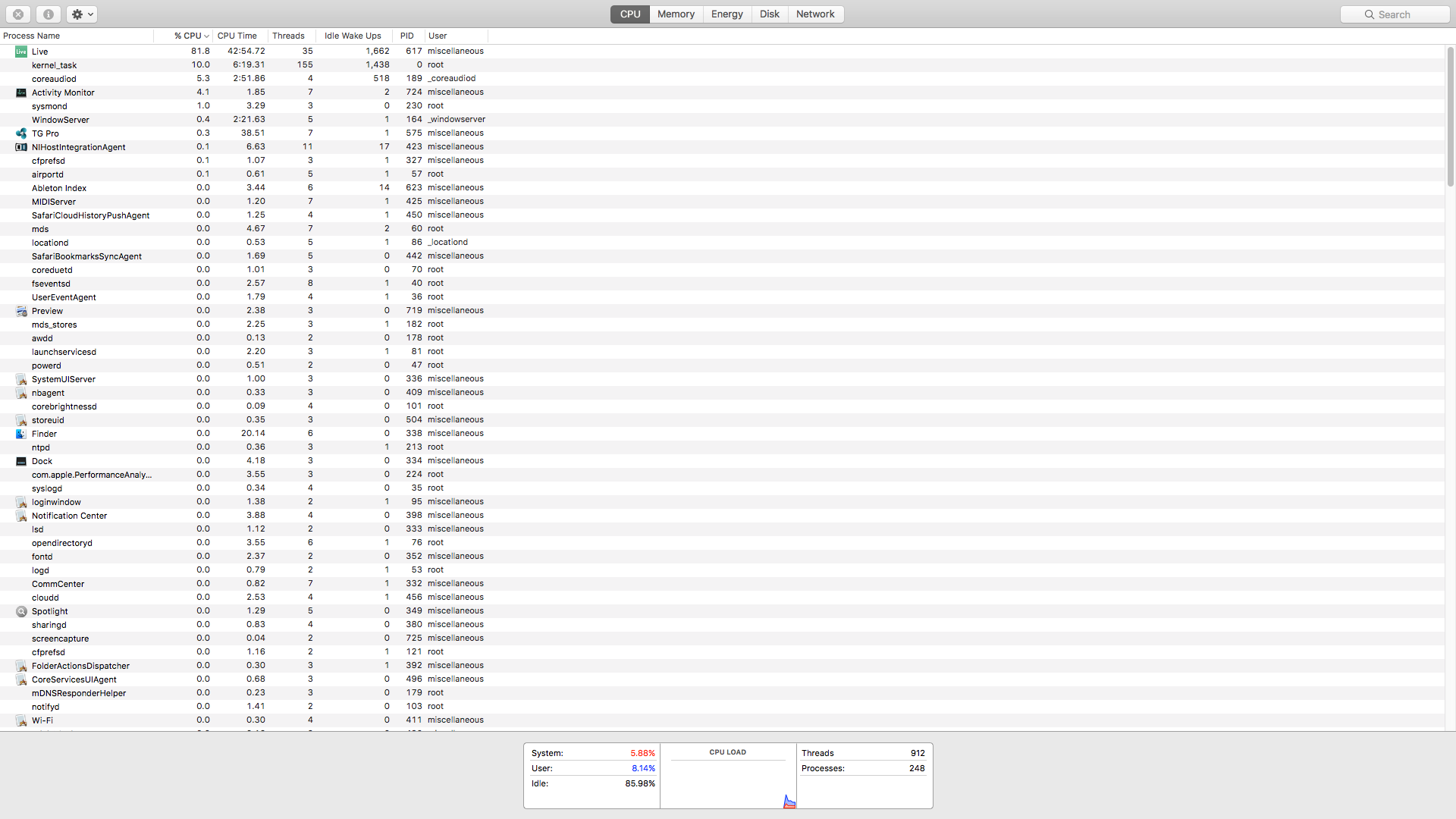Click the search magnifier icon
1456x819 pixels.
[1370, 14]
